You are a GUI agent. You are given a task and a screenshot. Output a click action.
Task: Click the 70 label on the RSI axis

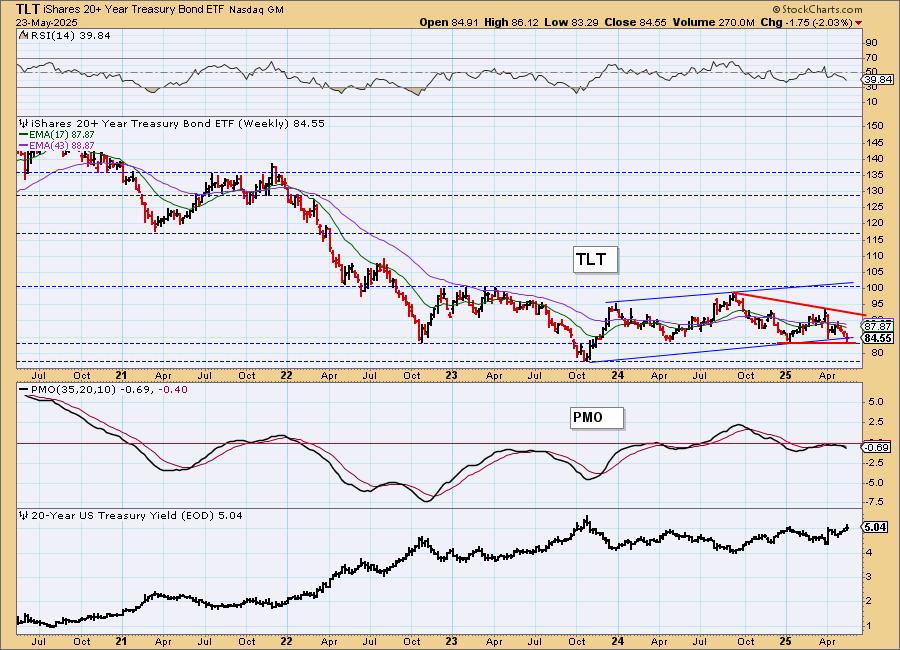[x=872, y=57]
